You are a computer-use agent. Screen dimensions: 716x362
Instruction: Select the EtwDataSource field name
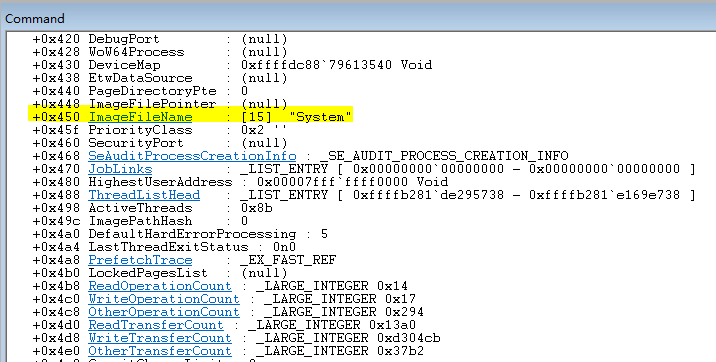click(140, 78)
